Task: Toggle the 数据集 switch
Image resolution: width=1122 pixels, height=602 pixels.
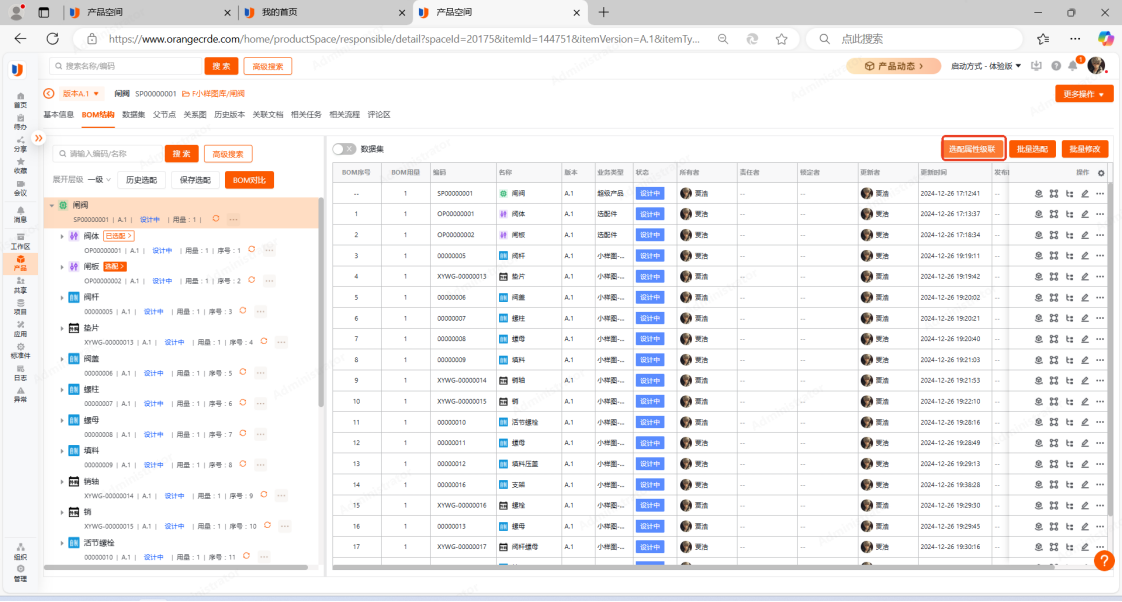Action: coord(344,149)
